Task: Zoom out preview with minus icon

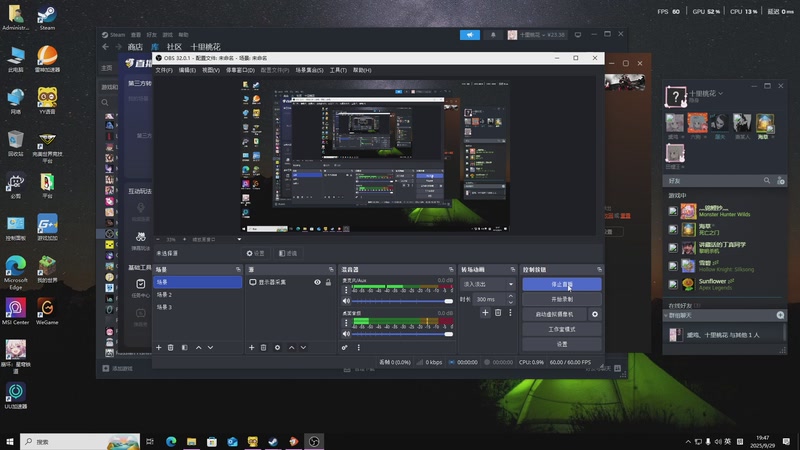Action: [158, 239]
